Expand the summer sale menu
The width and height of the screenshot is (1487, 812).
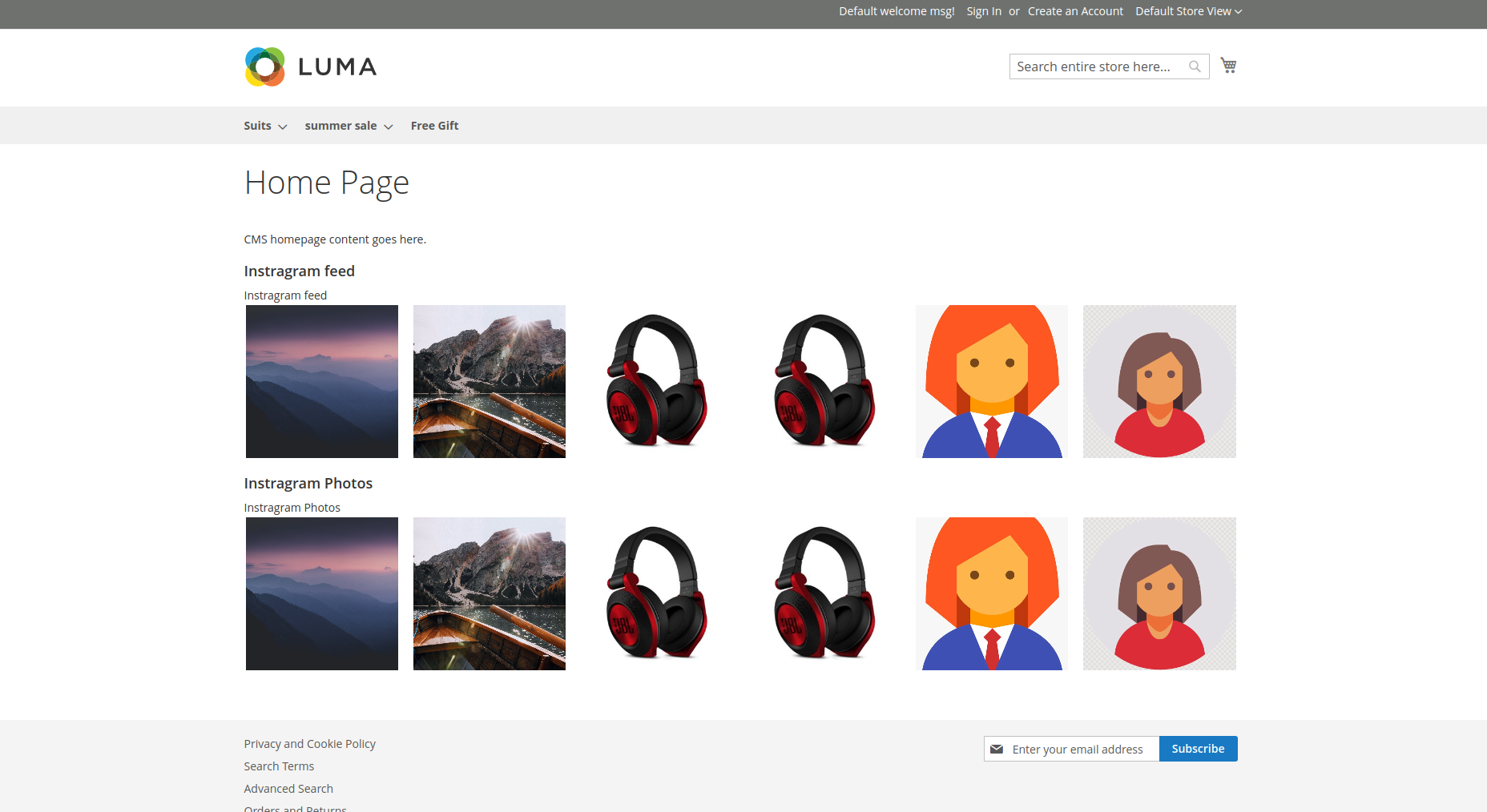coord(349,126)
